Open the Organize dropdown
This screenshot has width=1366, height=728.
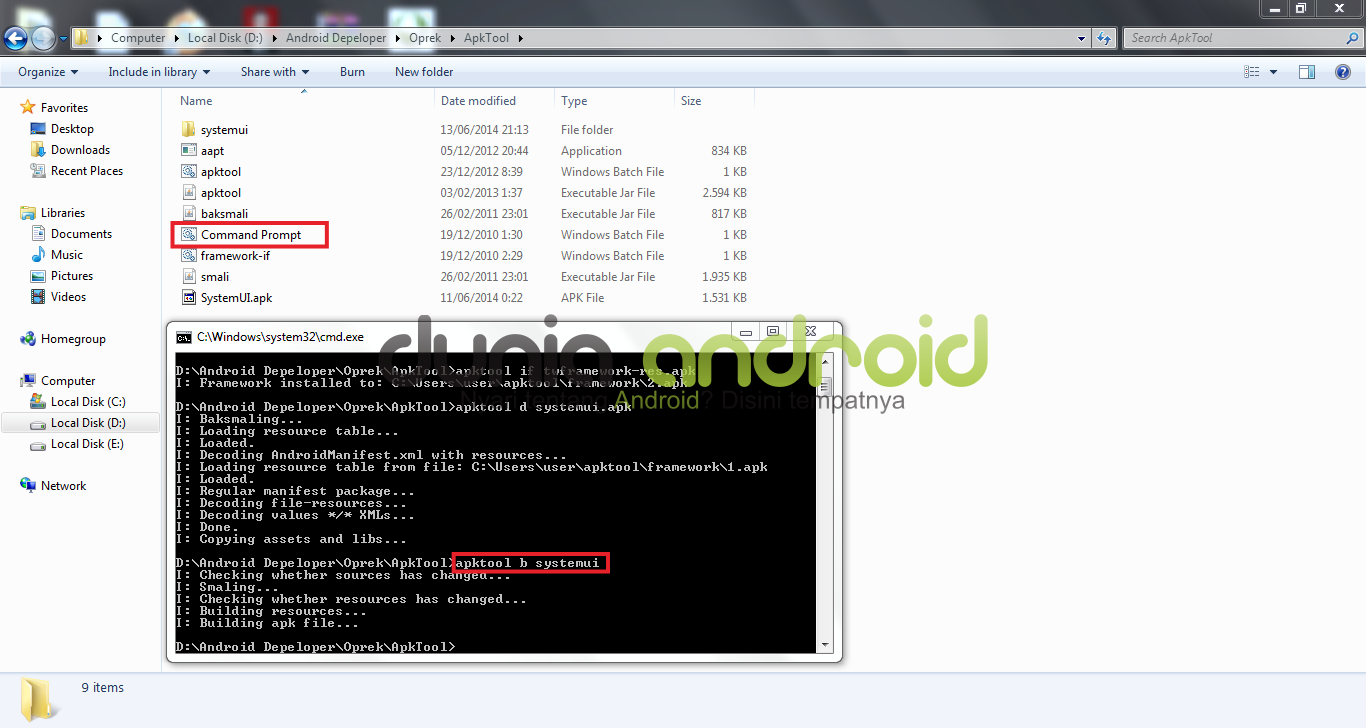pos(46,71)
